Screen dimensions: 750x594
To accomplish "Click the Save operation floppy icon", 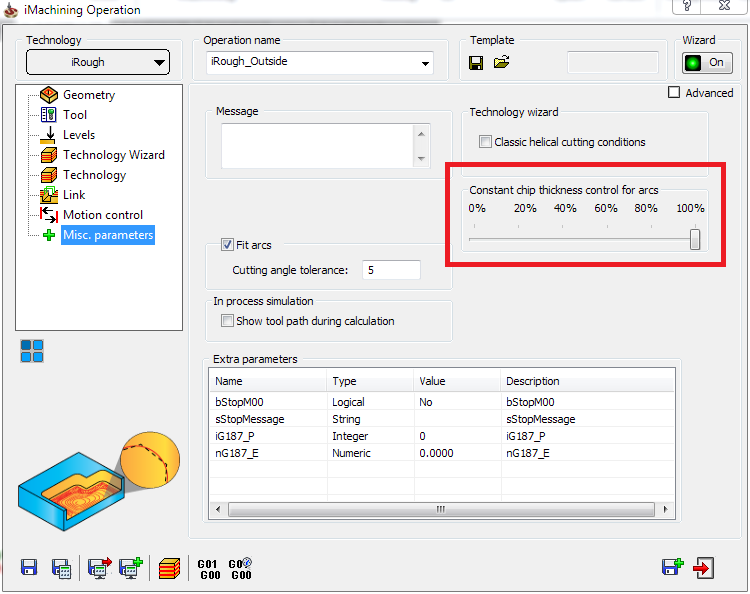I will (29, 568).
